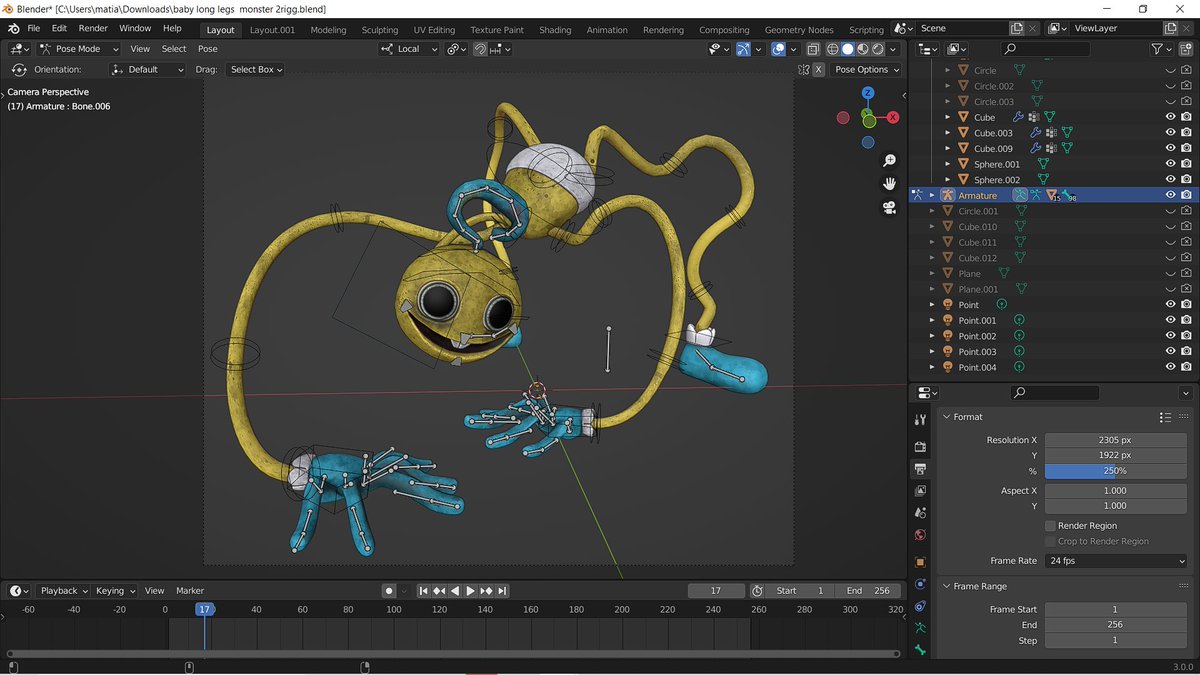Image resolution: width=1200 pixels, height=675 pixels.
Task: Toggle the auto keying record button
Action: click(x=389, y=591)
